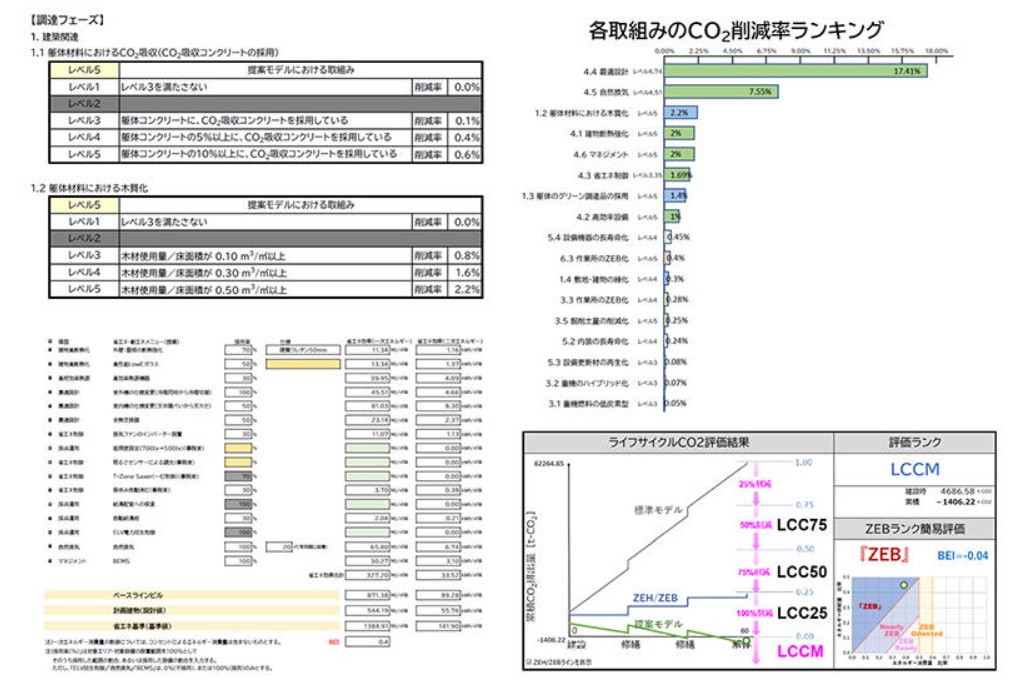Click the green marker on ZEB rank chart
The height and width of the screenshot is (683, 1022).
[x=903, y=584]
